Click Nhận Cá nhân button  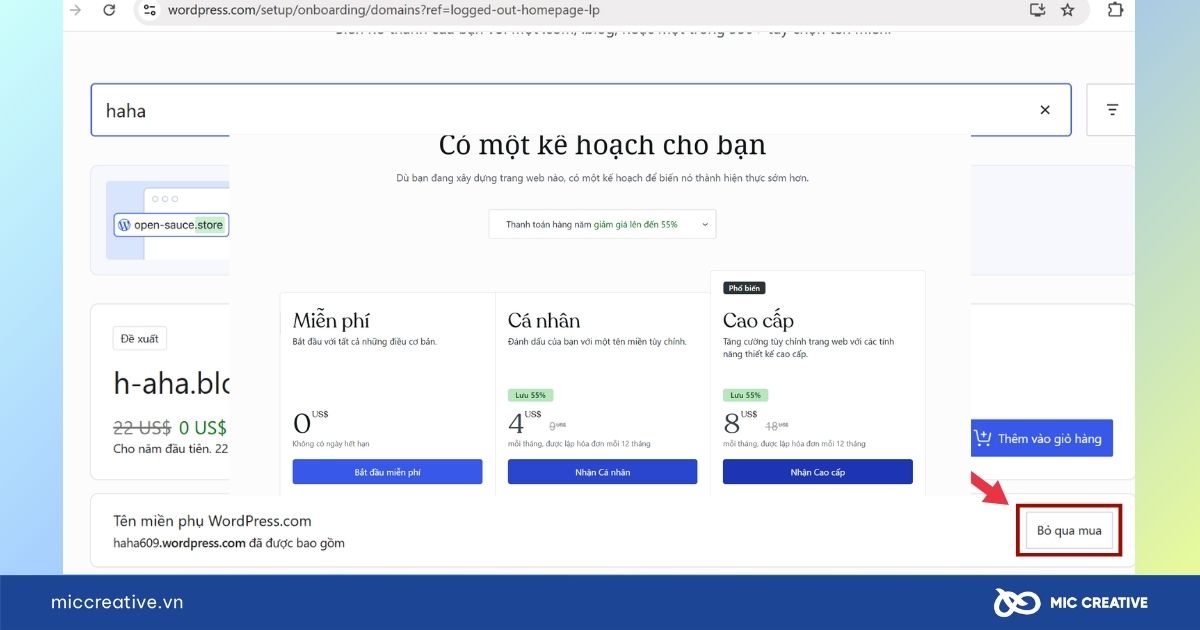[602, 472]
